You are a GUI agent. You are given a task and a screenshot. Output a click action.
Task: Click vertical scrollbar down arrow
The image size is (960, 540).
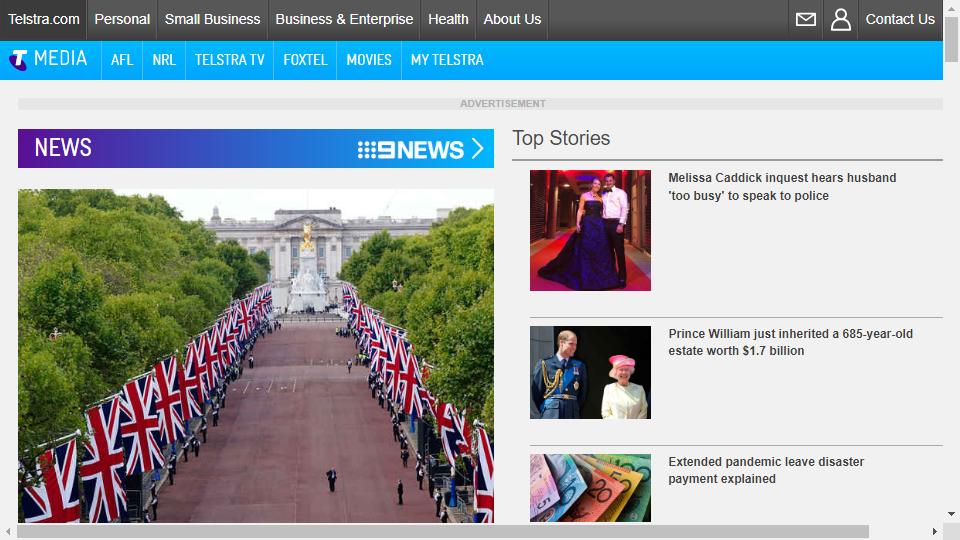tap(951, 514)
